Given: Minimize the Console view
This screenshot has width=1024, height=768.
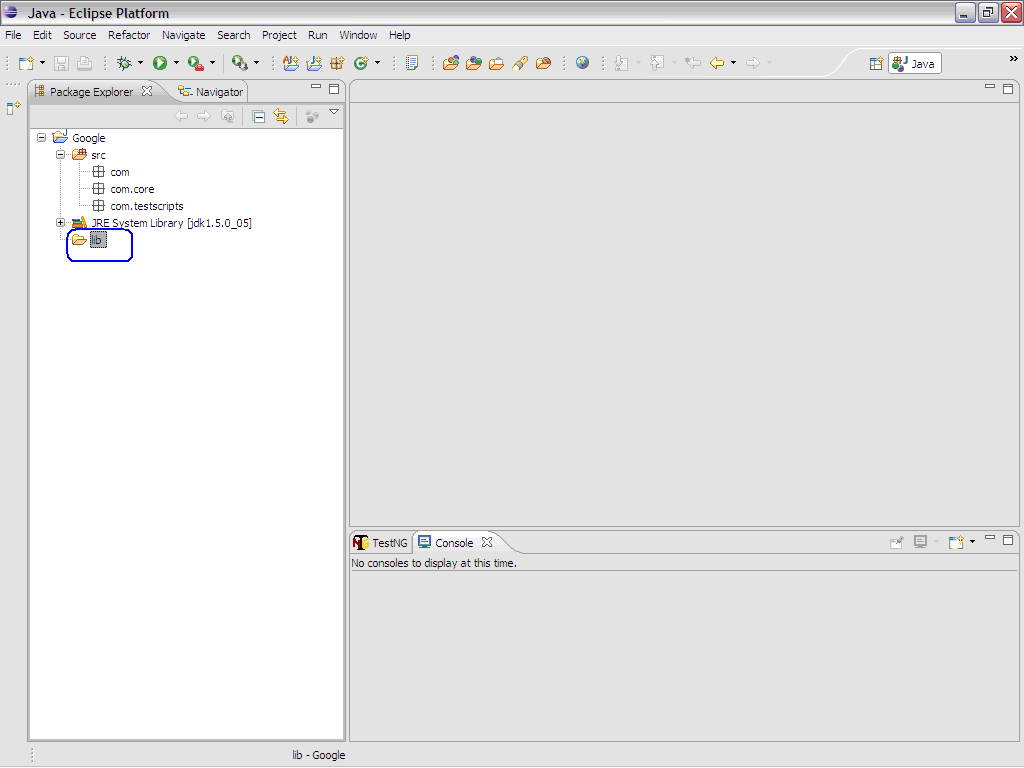Looking at the screenshot, I should [990, 538].
